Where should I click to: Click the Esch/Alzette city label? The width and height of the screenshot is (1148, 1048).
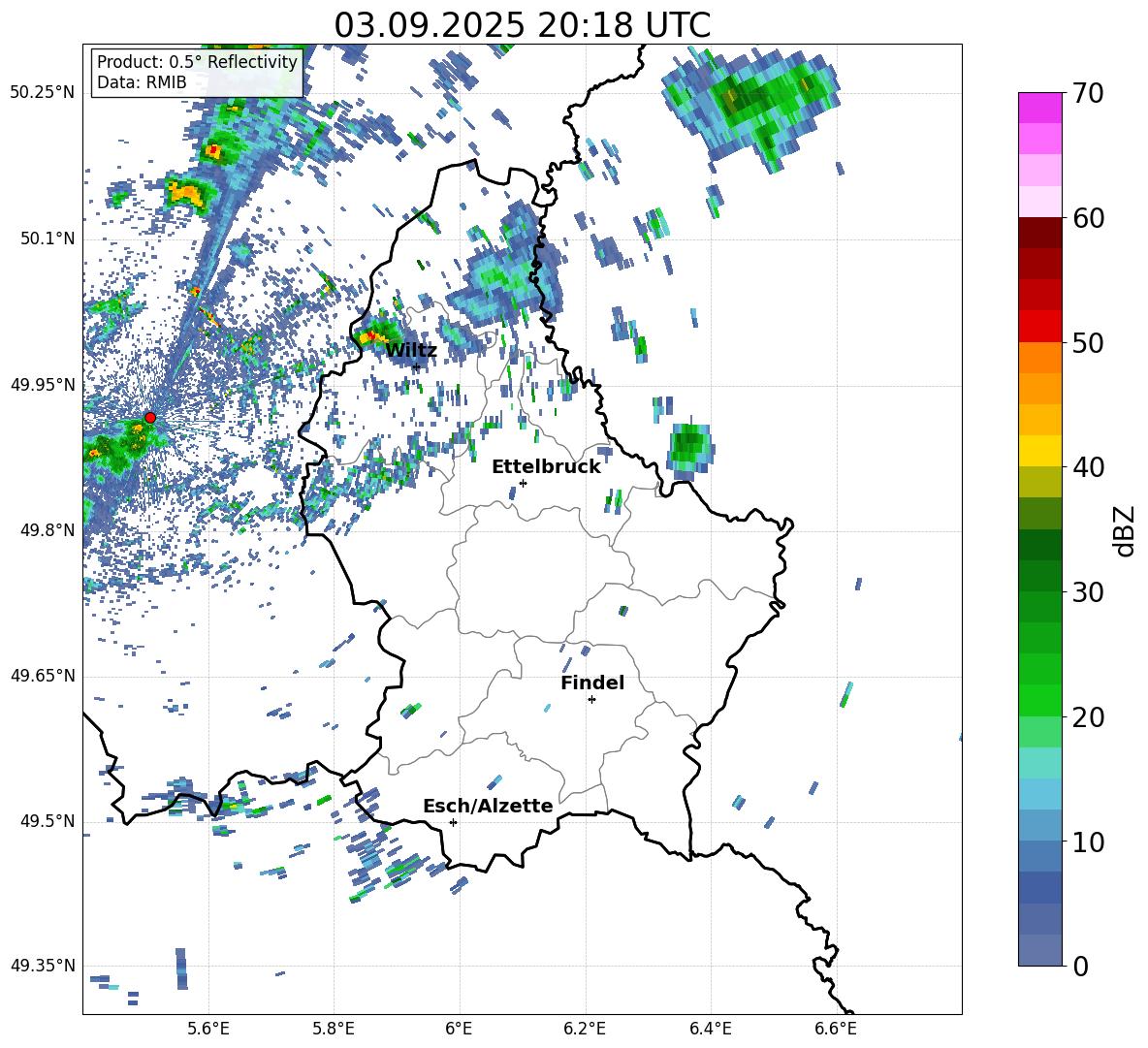488,806
